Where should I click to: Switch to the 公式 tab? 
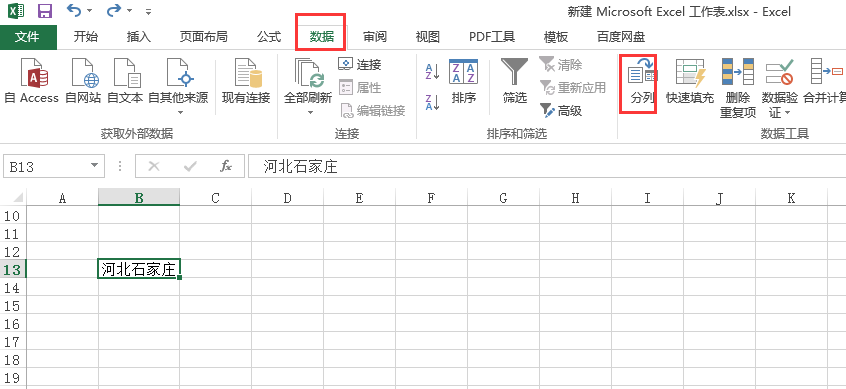tap(269, 37)
